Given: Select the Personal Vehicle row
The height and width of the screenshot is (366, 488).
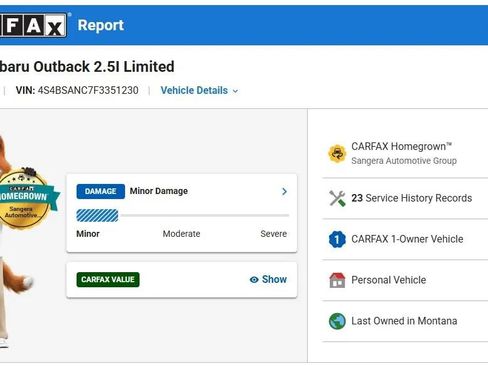Looking at the screenshot, I should tap(405, 280).
